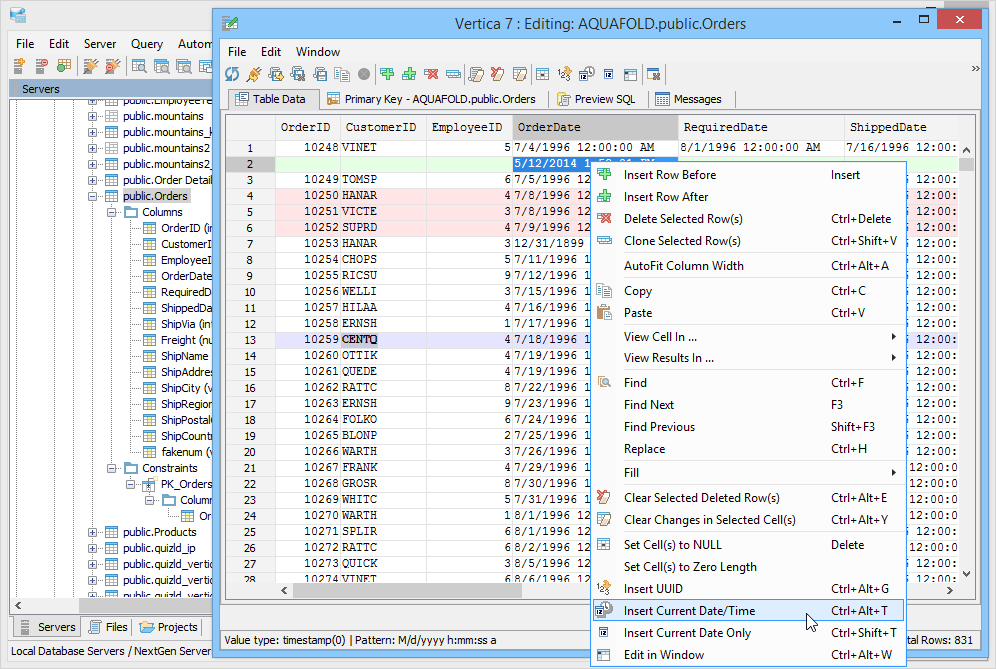Click the insert row after toolbar icon
This screenshot has width=996, height=669.
pyautogui.click(x=409, y=74)
